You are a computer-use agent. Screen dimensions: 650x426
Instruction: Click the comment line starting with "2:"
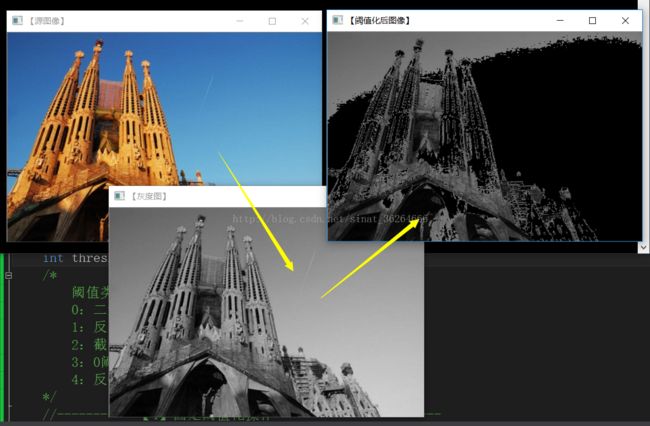pos(90,345)
